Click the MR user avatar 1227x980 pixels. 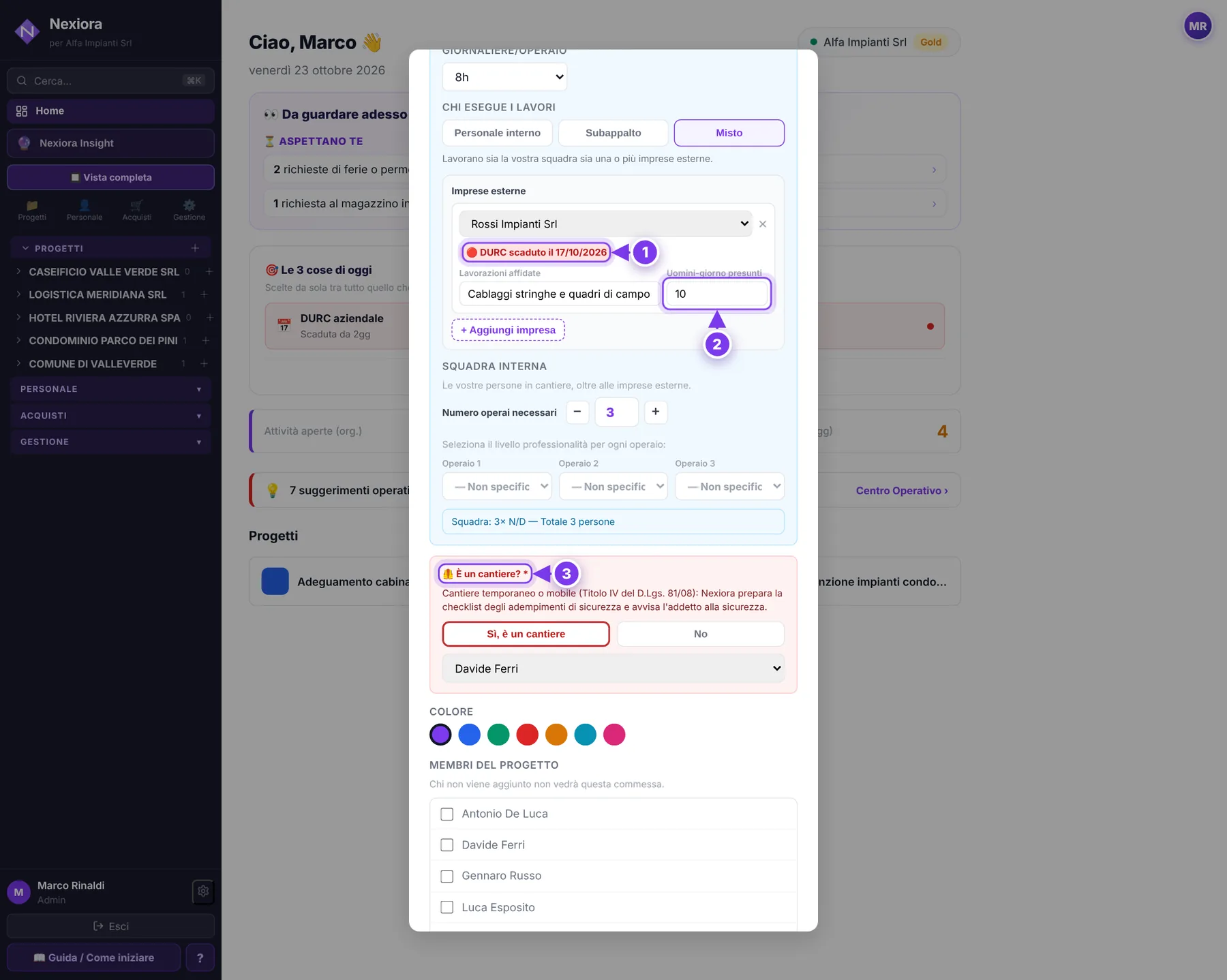(x=1198, y=27)
